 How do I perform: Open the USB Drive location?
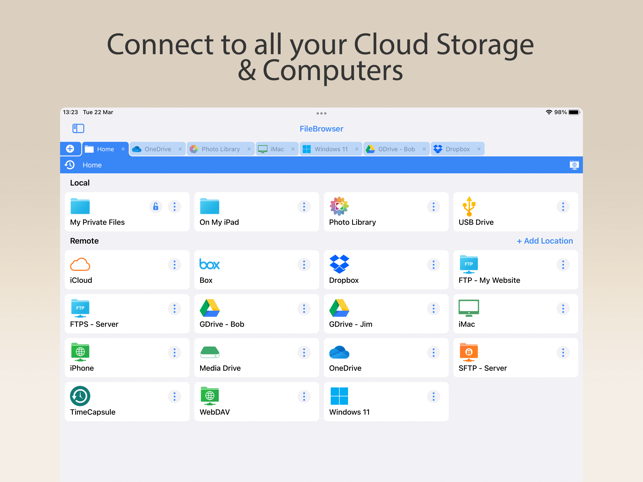click(x=515, y=212)
